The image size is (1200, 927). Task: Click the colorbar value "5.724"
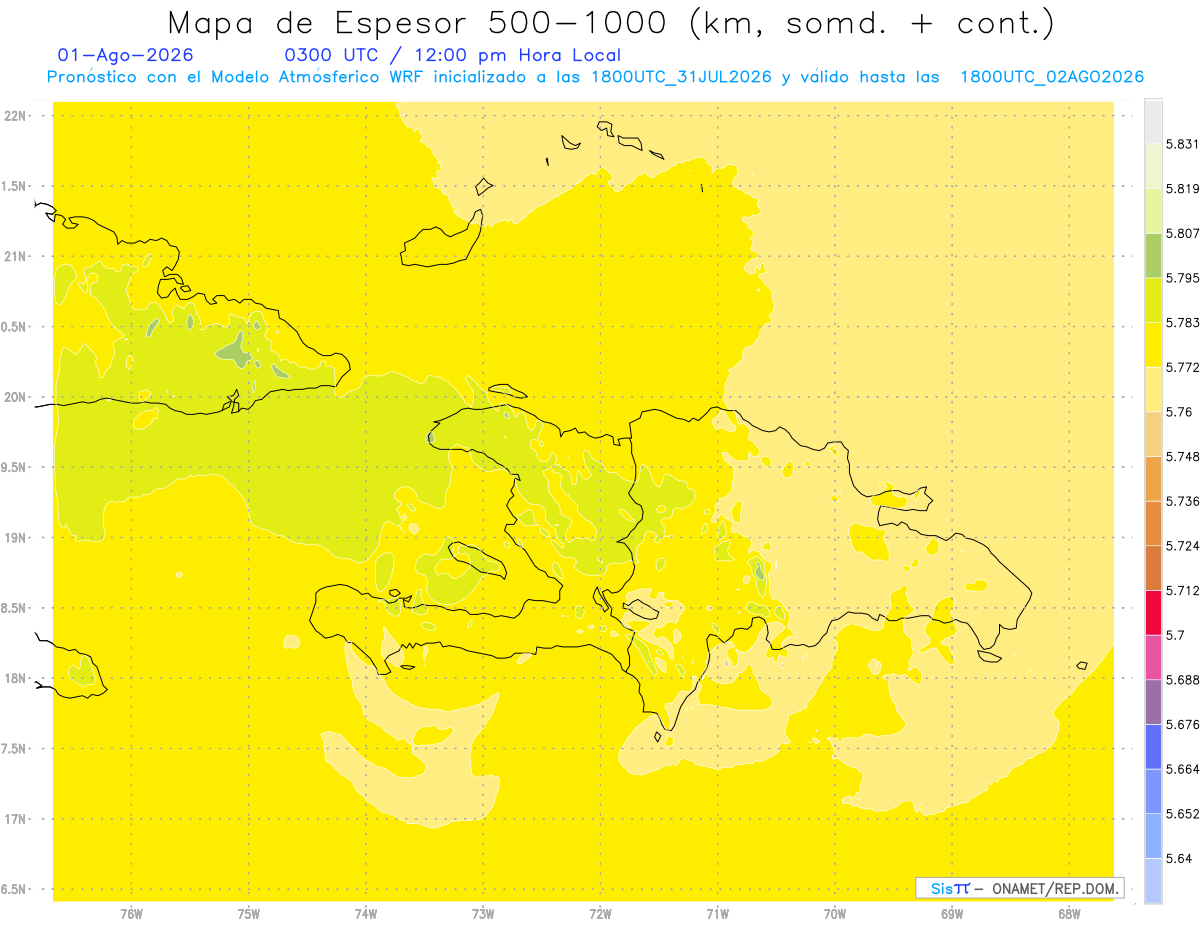pos(1182,545)
